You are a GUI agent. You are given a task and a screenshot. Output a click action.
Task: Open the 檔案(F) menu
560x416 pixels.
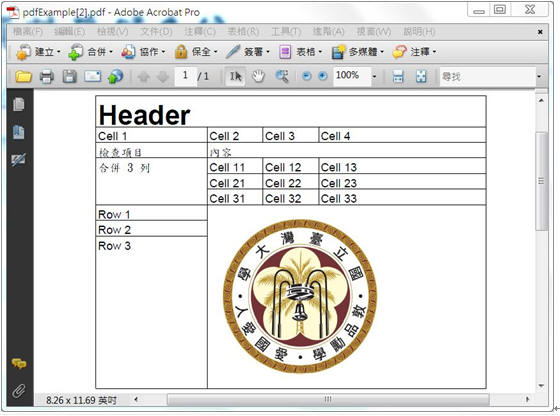click(28, 32)
